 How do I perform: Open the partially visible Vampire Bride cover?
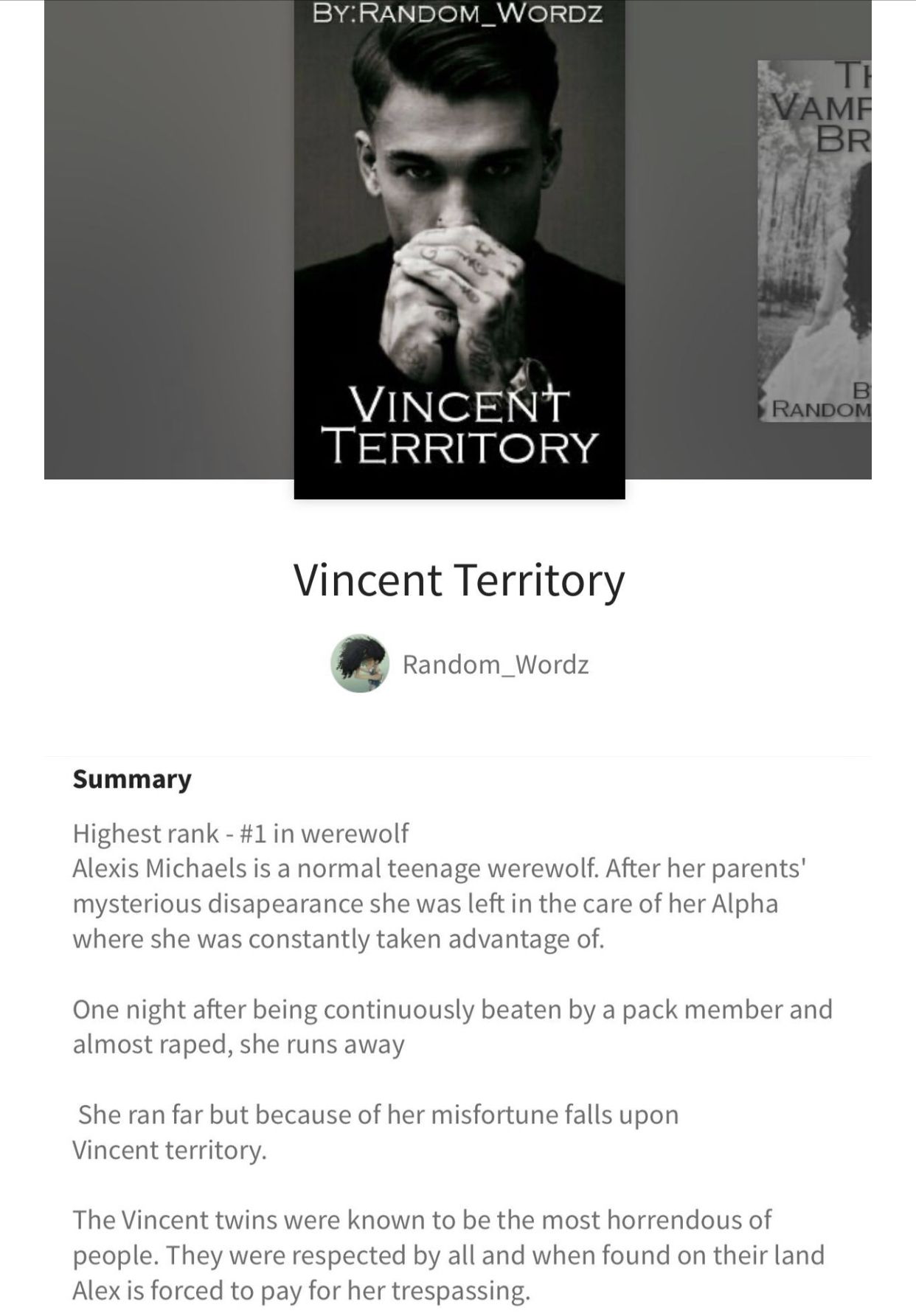[x=815, y=241]
